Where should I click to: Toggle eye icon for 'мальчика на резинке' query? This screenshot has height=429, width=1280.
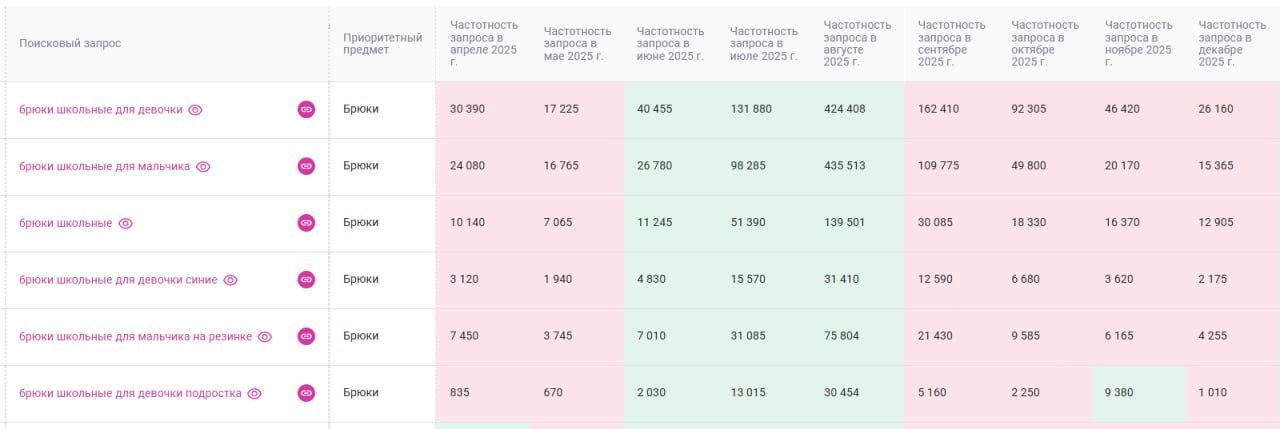pos(264,337)
